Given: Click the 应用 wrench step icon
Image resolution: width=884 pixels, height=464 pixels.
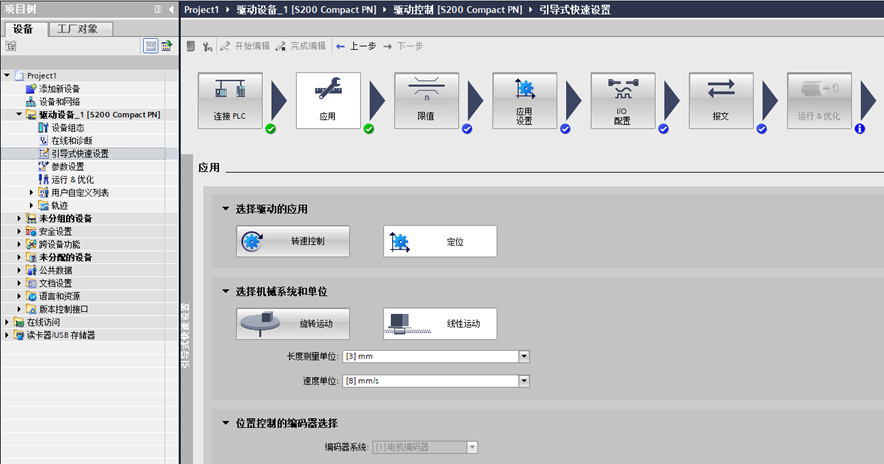Looking at the screenshot, I should [328, 100].
